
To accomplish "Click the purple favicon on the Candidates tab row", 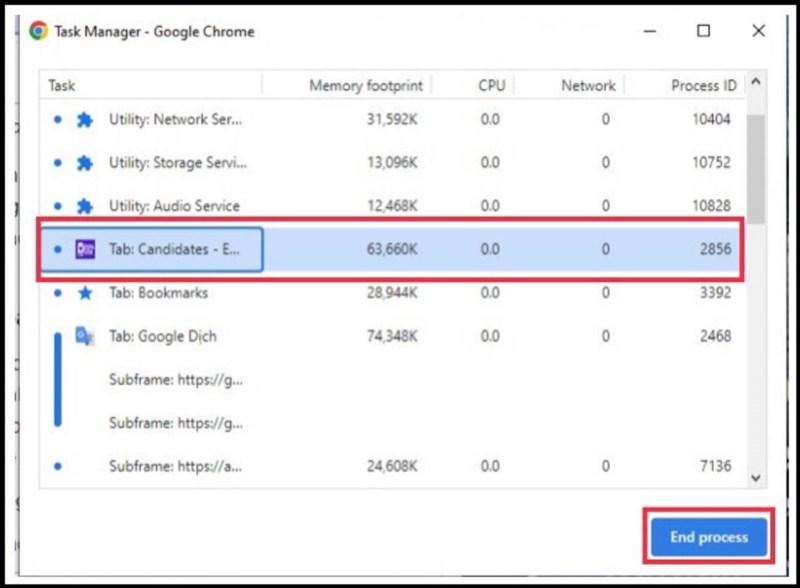I will coord(84,250).
